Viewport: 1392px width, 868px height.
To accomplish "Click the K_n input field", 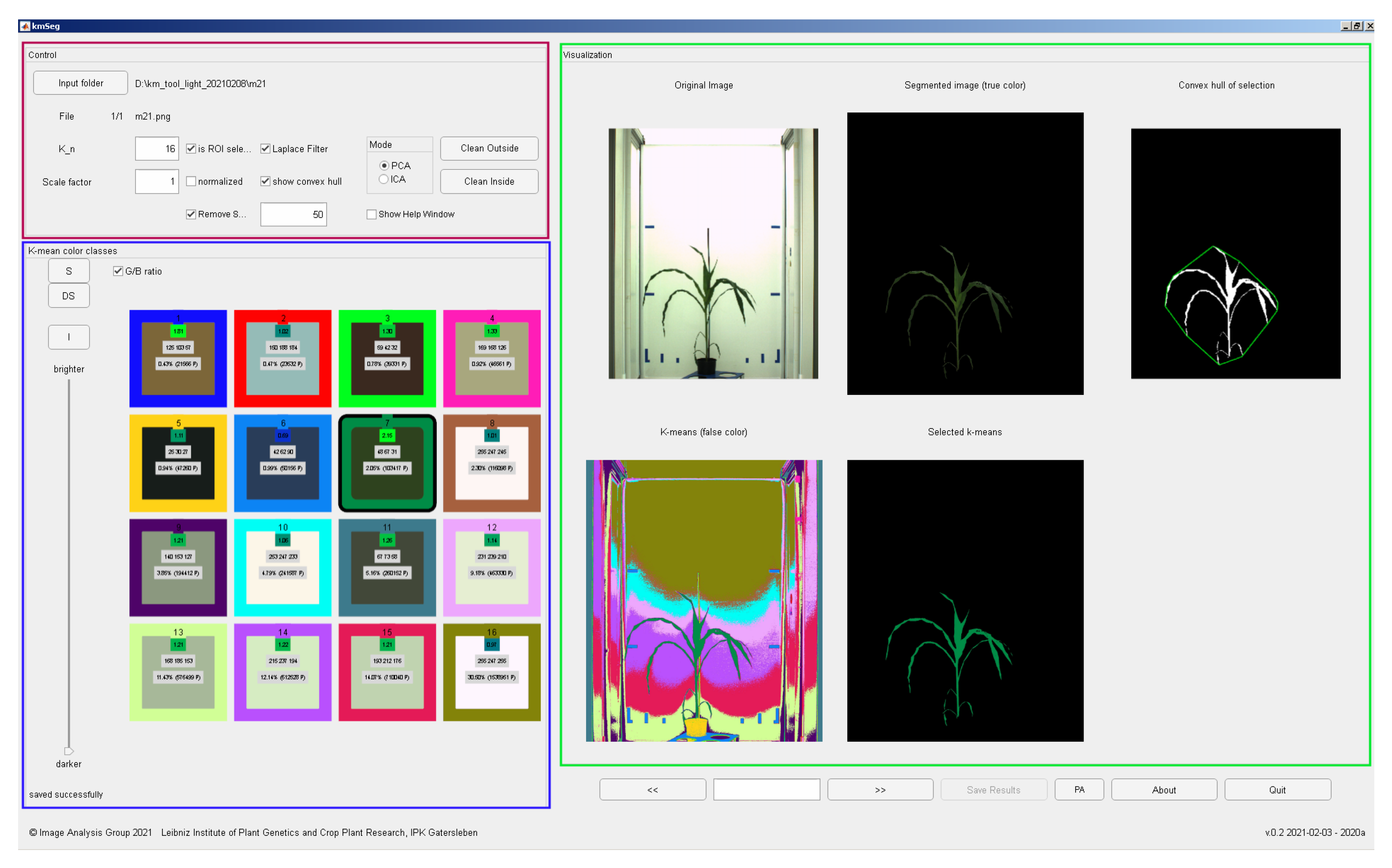I will (157, 149).
